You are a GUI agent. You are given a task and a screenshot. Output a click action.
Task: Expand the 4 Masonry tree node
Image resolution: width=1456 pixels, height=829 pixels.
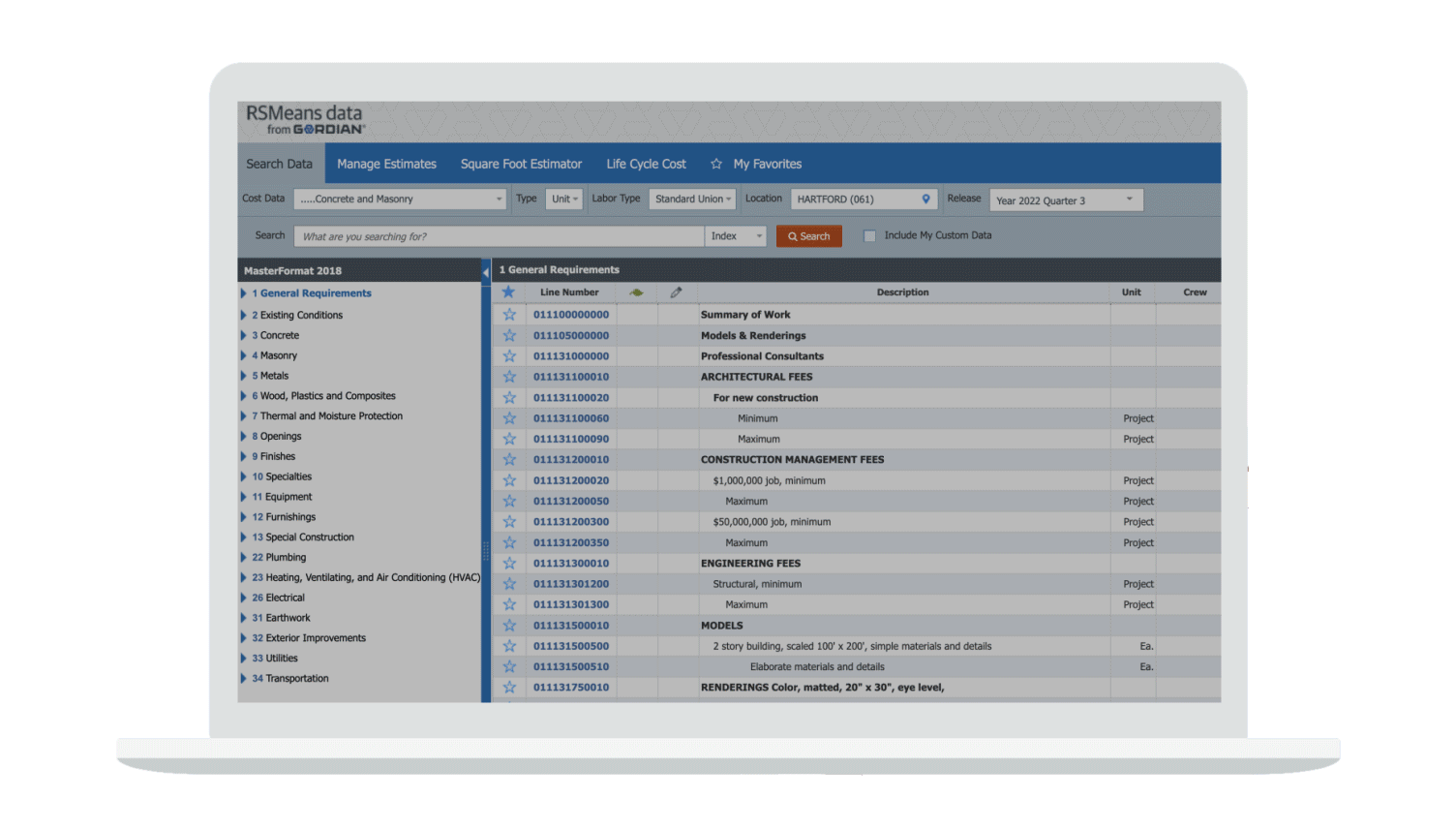coord(244,355)
